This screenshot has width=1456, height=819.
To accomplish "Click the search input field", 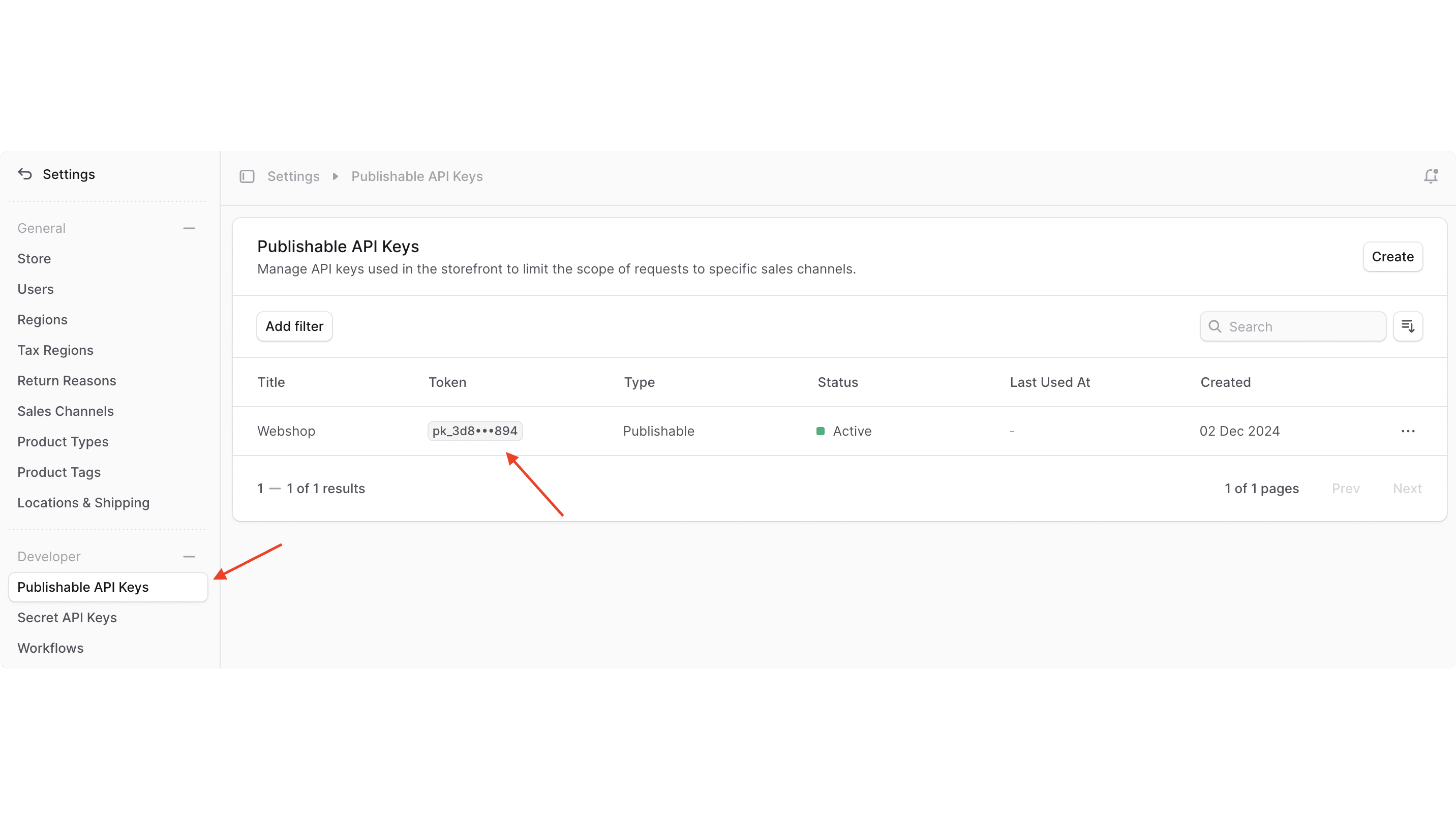I will (1294, 326).
